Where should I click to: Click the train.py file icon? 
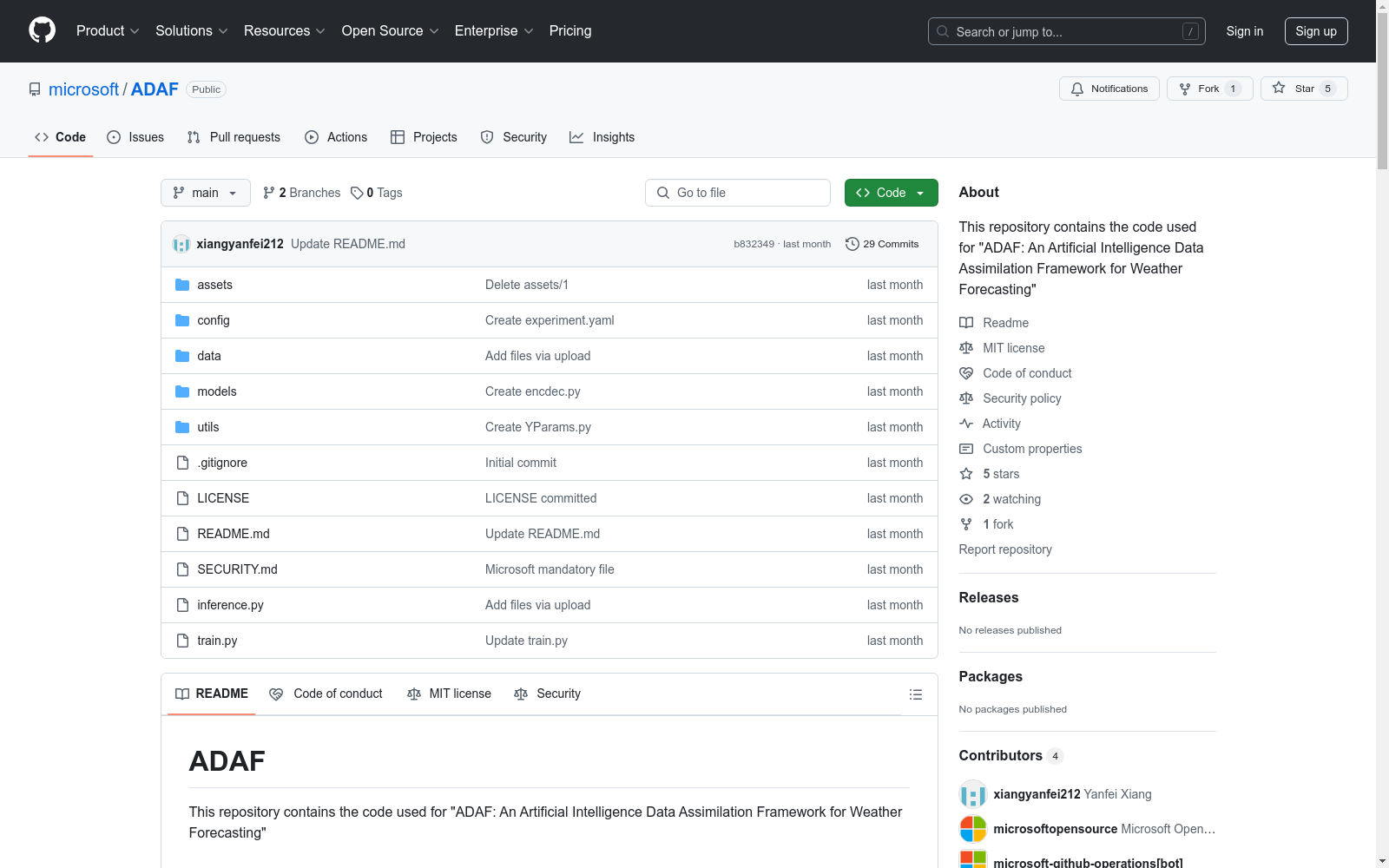tap(182, 641)
